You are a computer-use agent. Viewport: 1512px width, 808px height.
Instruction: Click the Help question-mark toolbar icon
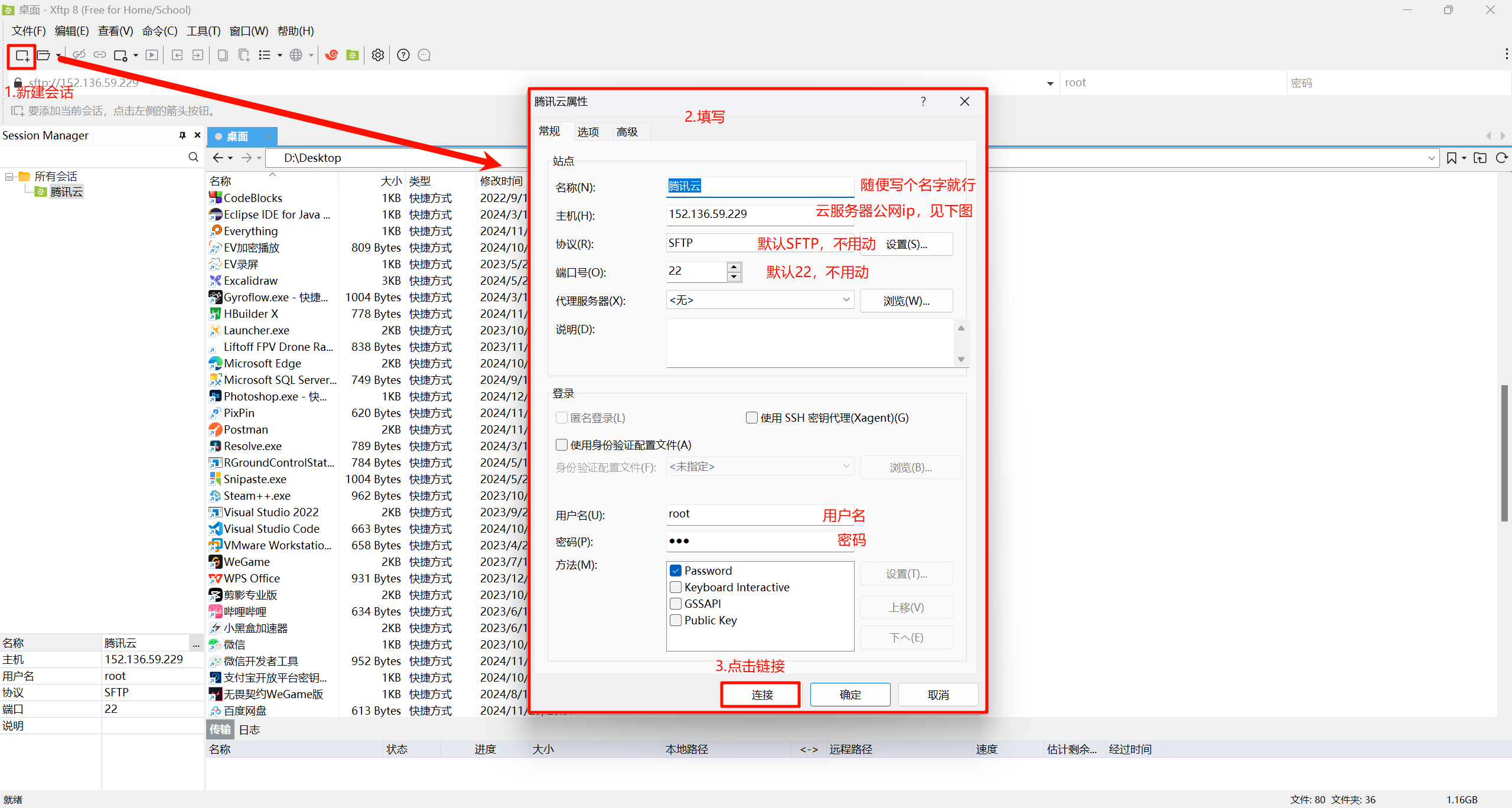pos(403,56)
